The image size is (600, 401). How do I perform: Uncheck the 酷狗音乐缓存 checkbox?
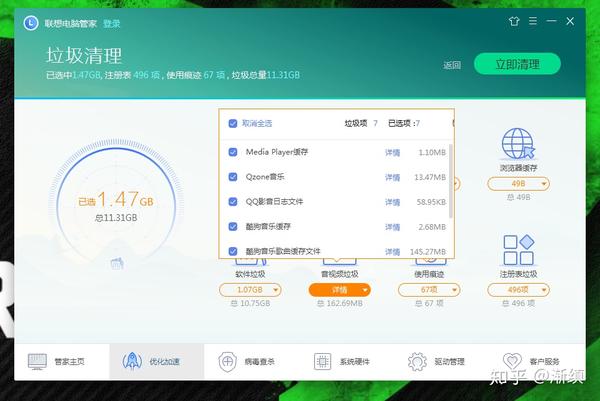(x=233, y=227)
